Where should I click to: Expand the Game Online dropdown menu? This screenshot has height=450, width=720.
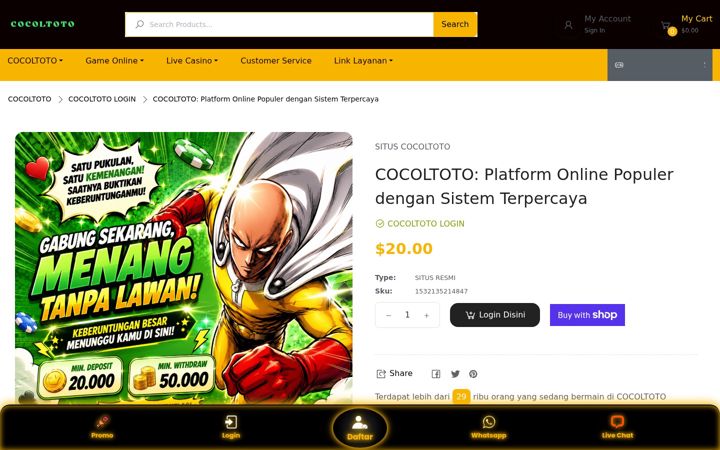coord(114,61)
